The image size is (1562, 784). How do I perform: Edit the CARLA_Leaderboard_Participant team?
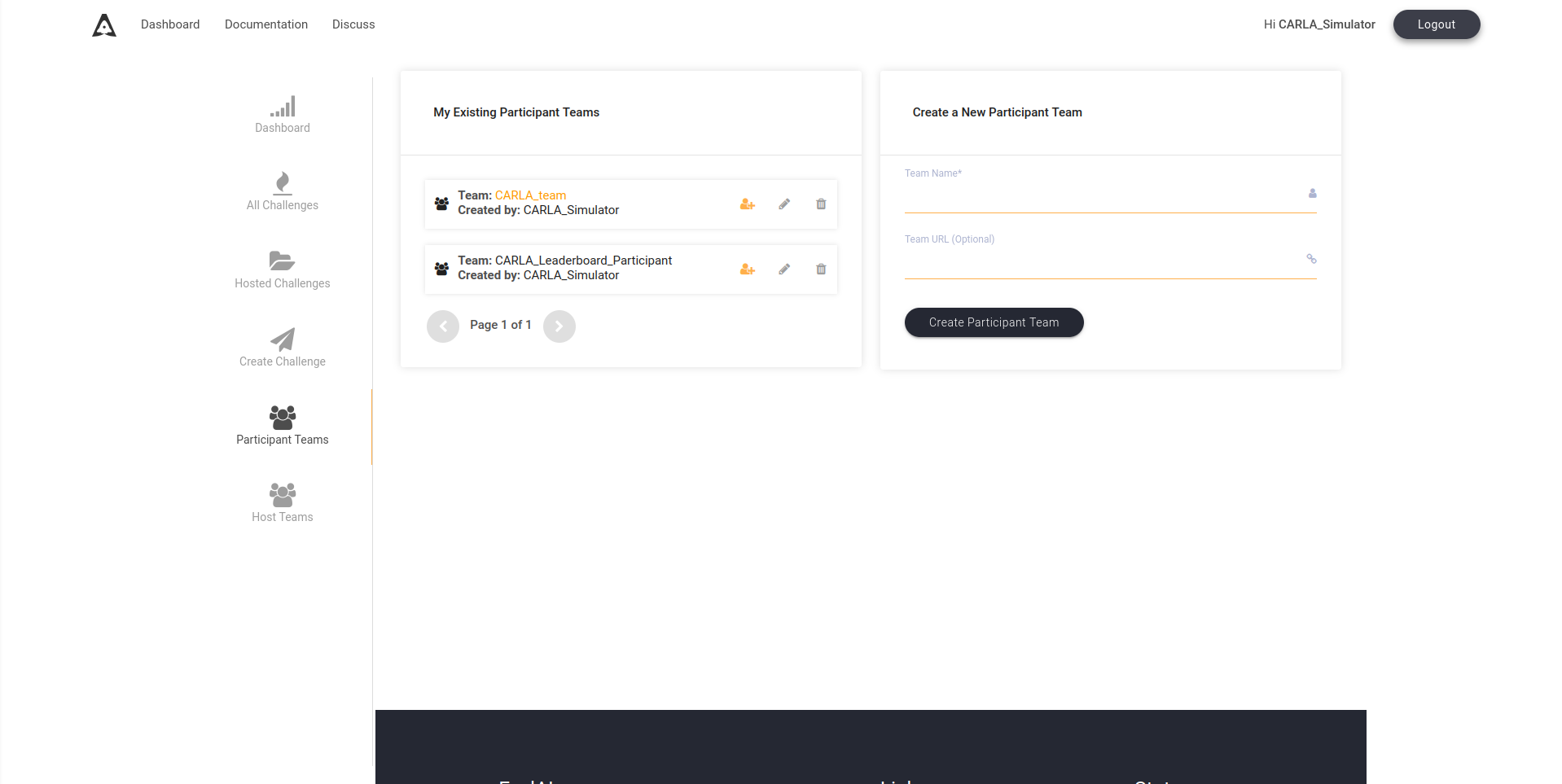(783, 269)
